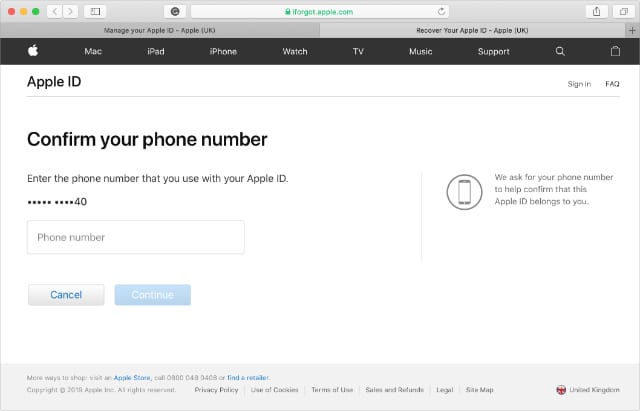
Task: Go forward with Safari forward arrow
Action: tap(70, 11)
